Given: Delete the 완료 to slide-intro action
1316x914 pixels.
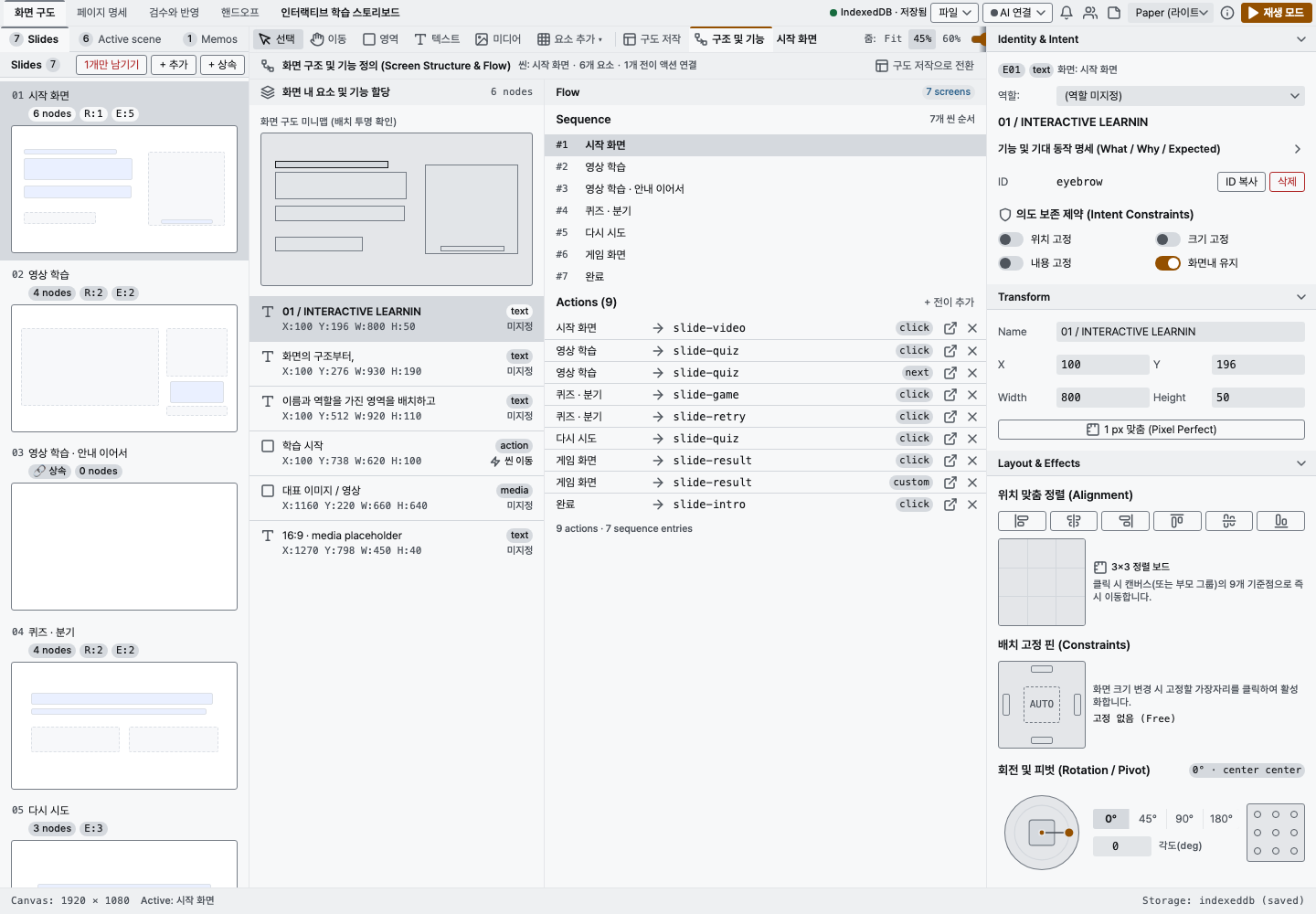Looking at the screenshot, I should (972, 505).
